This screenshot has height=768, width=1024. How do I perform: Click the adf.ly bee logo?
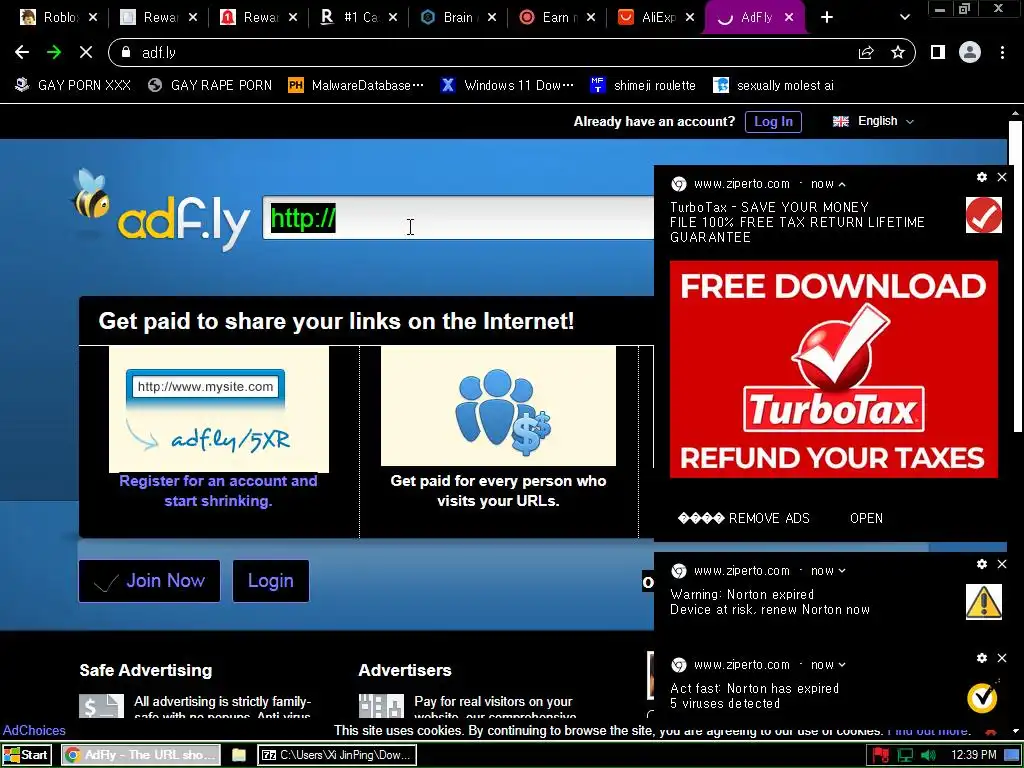point(161,210)
